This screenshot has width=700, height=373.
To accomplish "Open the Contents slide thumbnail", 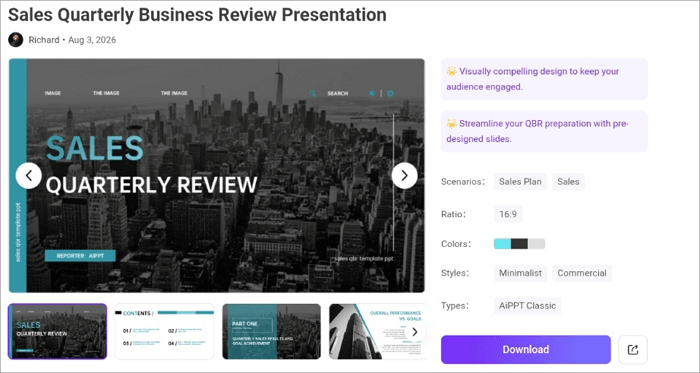I will point(165,332).
